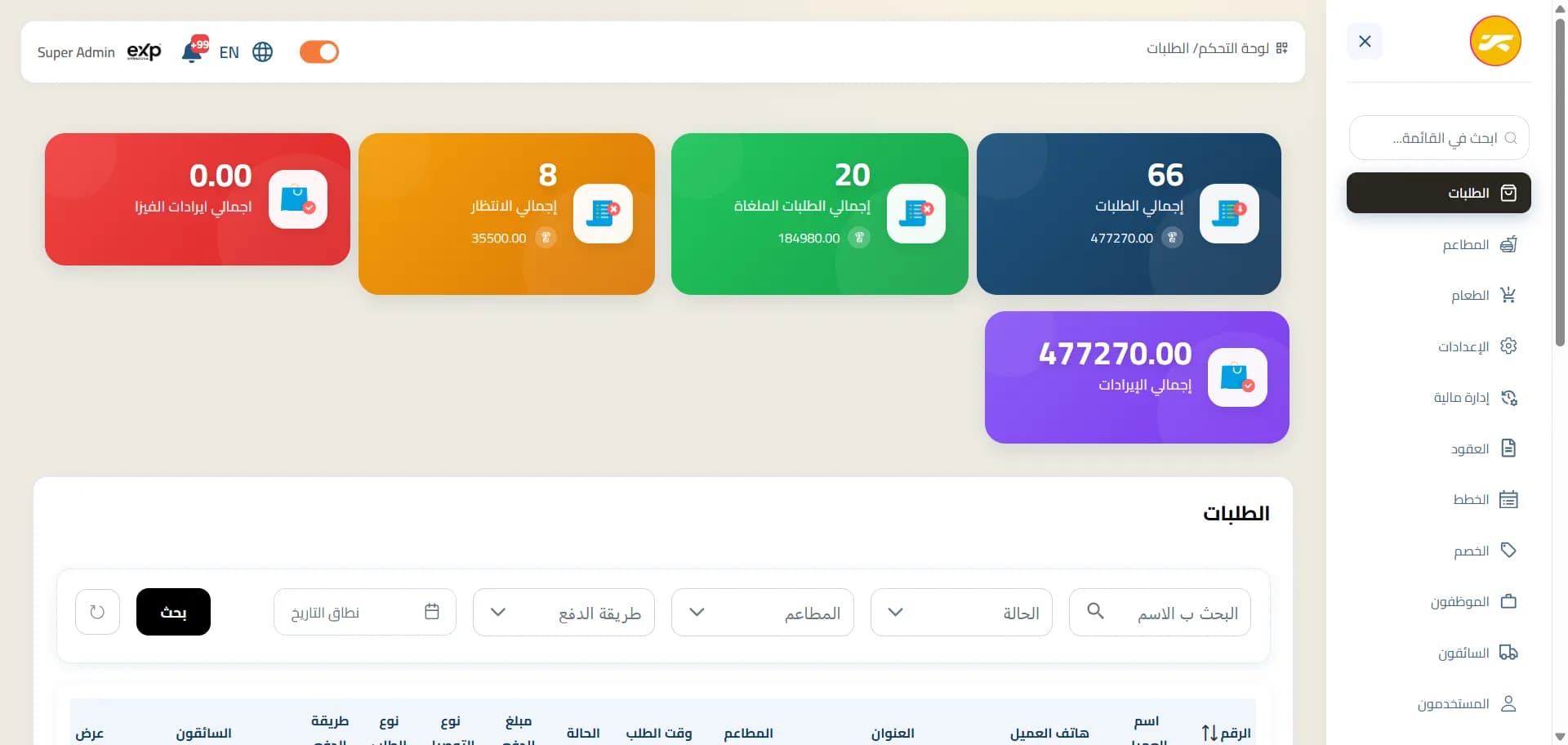
Task: Open notifications bell with +99 badge
Action: coord(194,50)
